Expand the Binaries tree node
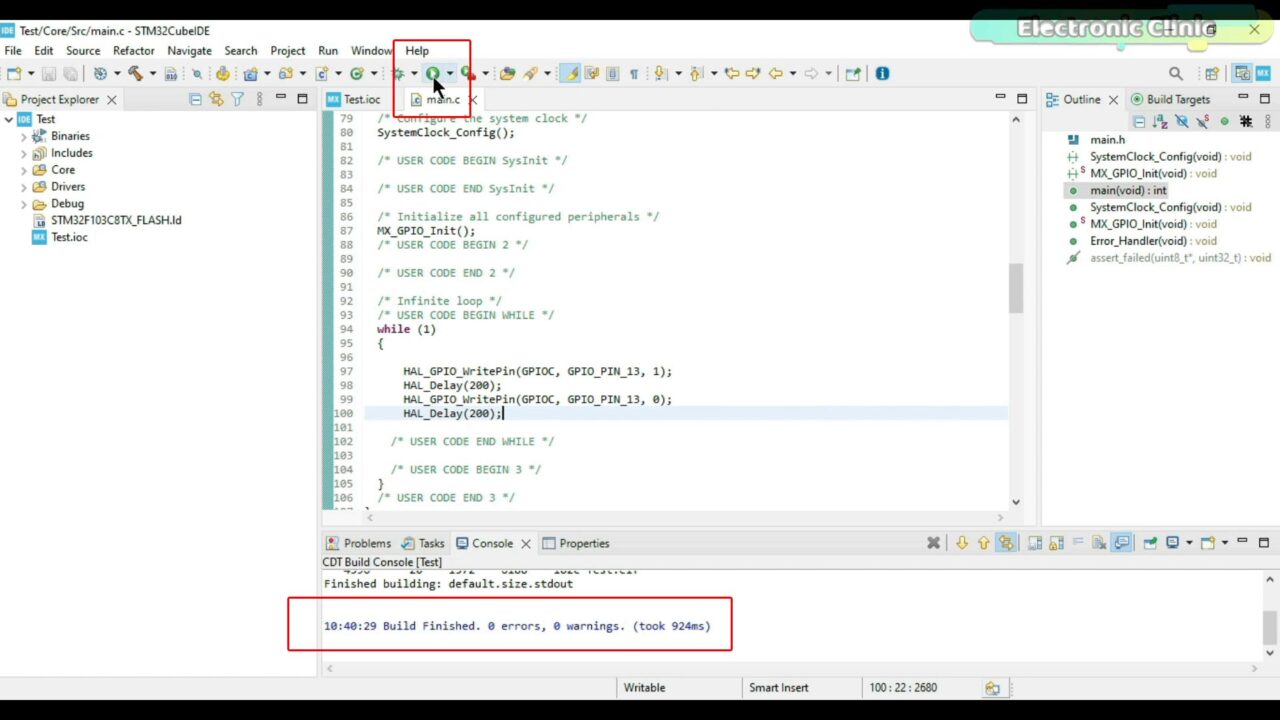 [x=24, y=136]
